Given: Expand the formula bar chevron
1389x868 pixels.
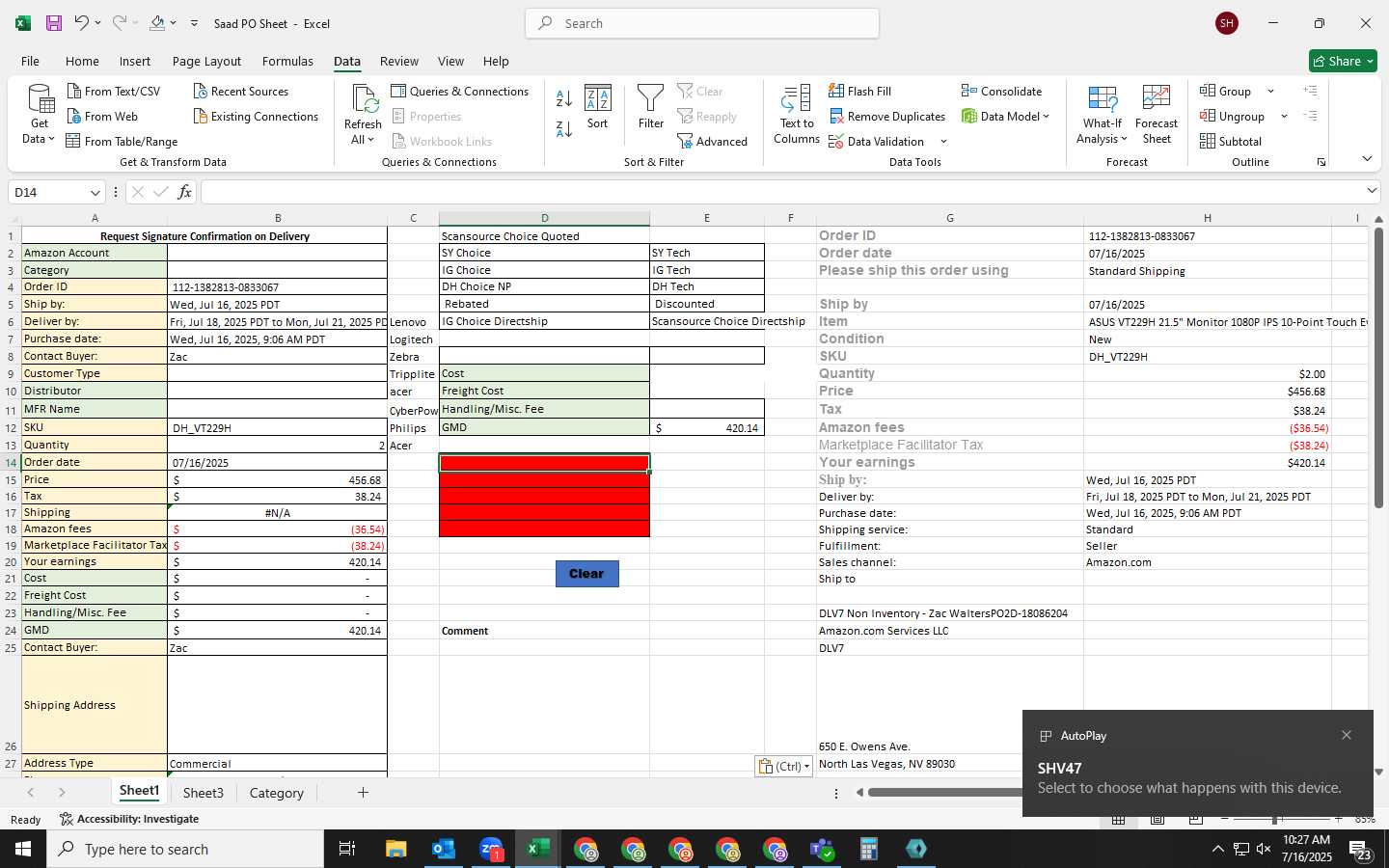Looking at the screenshot, I should click(x=1372, y=191).
